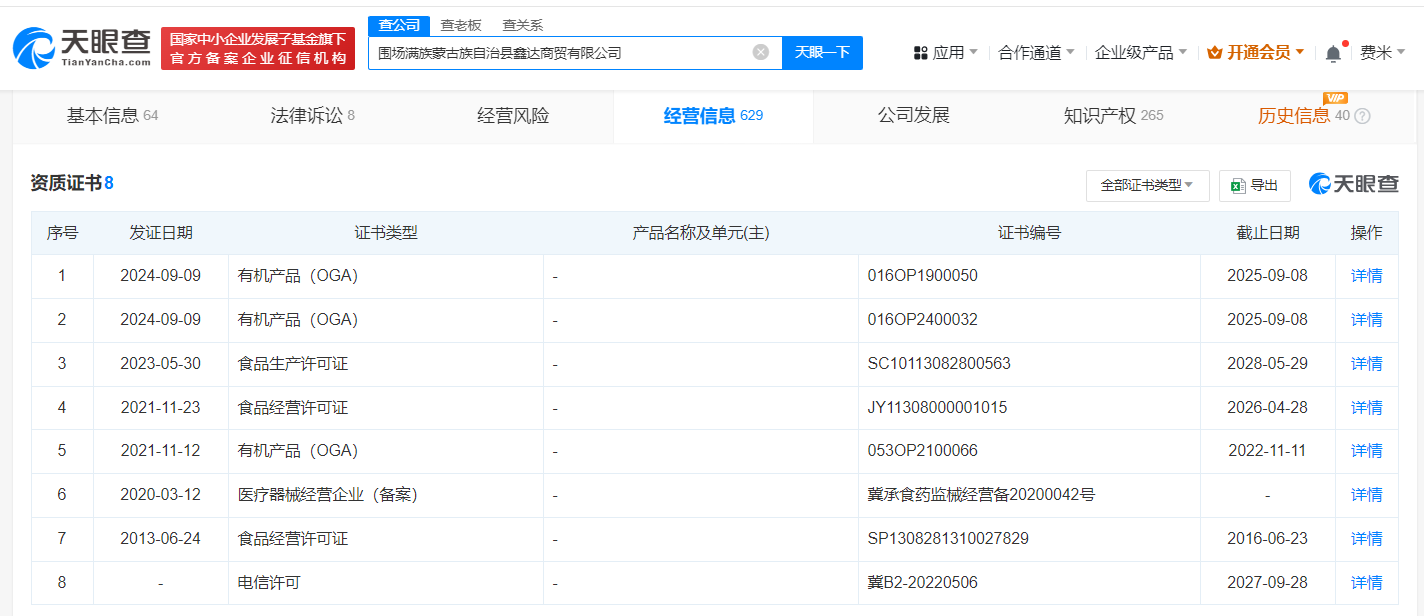This screenshot has width=1424, height=616.
Task: Expand the 合作通道 dropdown
Action: (x=1036, y=53)
